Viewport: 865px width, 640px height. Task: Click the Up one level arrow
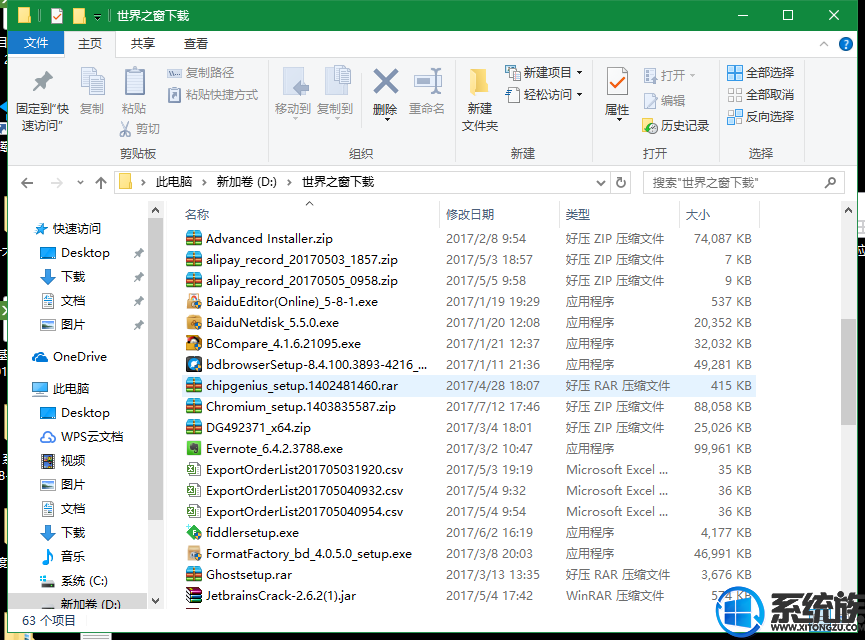[x=101, y=183]
